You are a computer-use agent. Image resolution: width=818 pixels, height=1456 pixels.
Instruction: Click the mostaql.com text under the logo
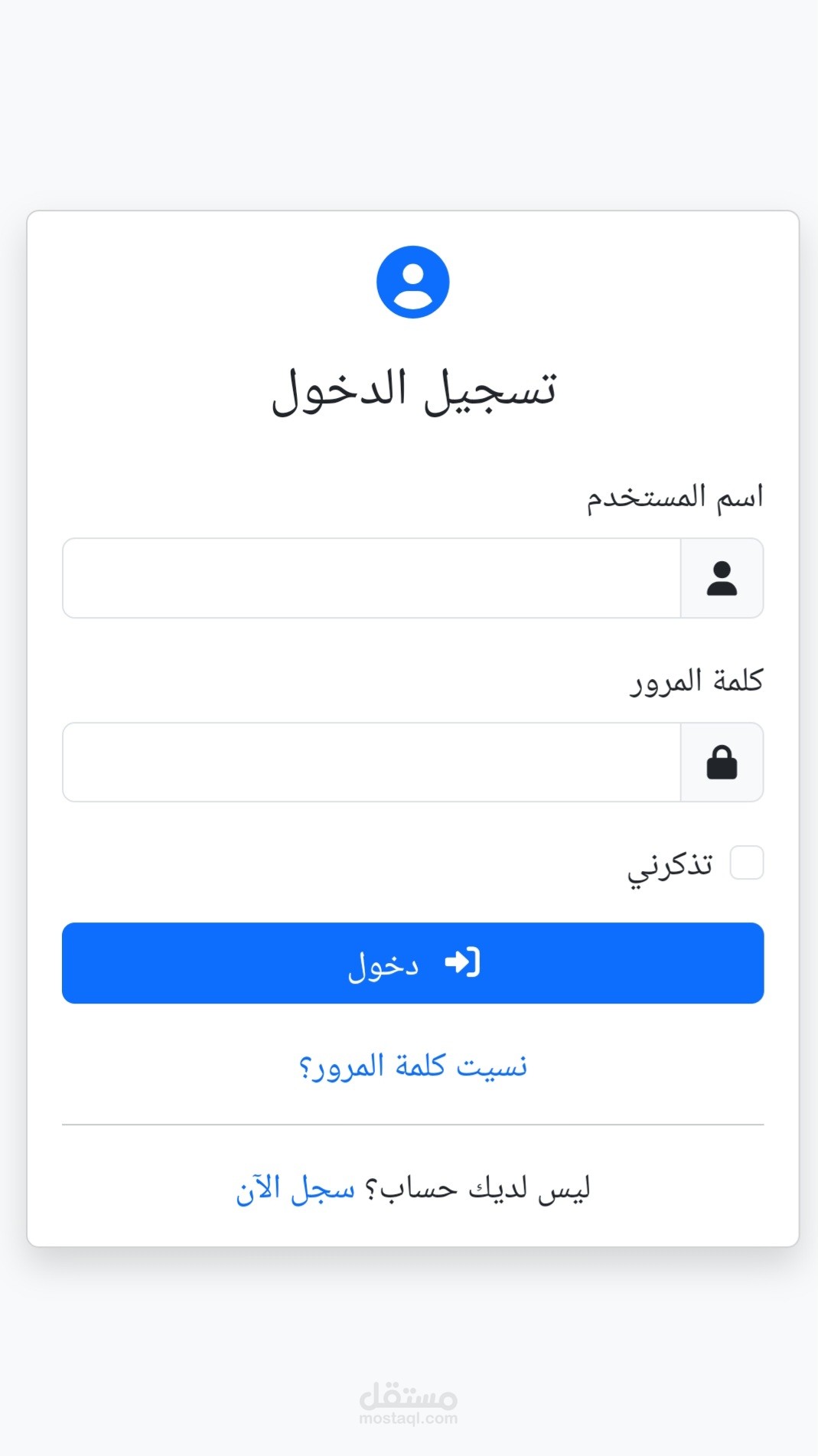409,1418
